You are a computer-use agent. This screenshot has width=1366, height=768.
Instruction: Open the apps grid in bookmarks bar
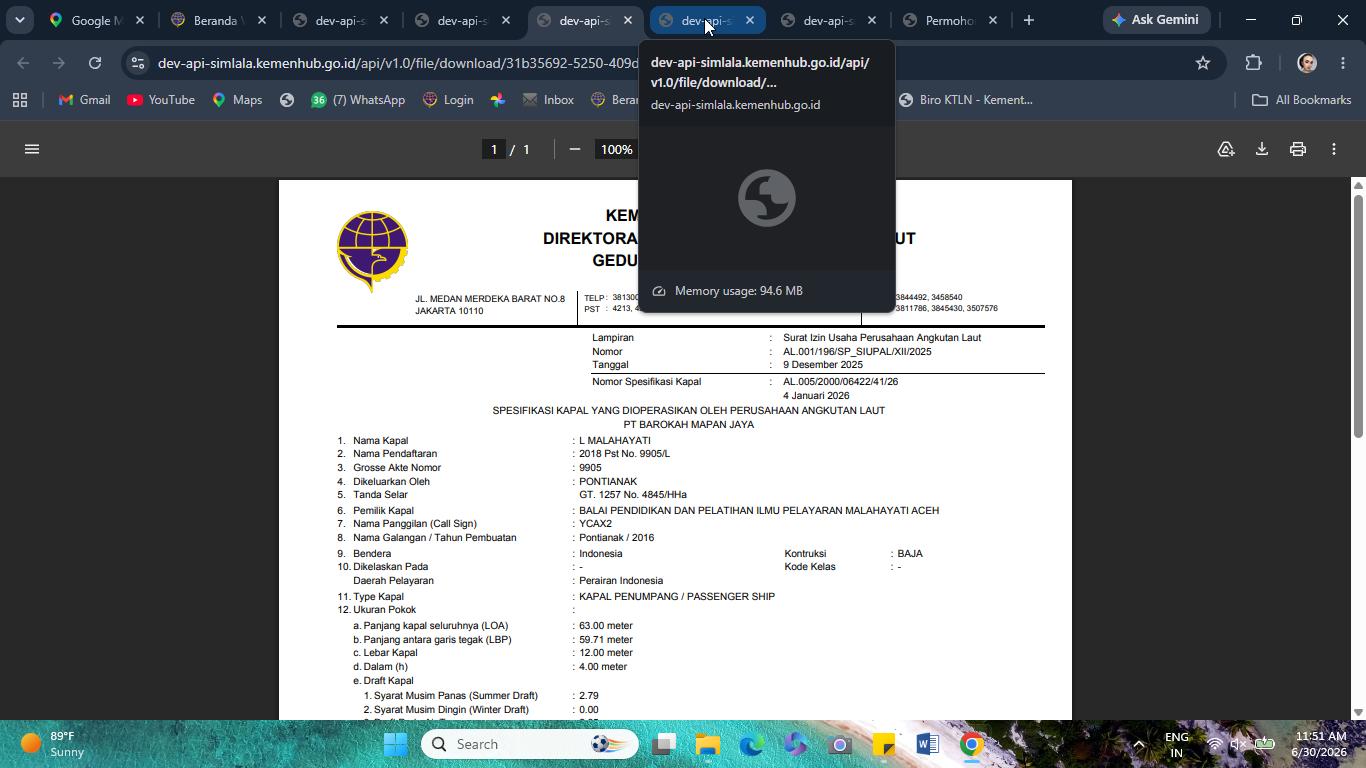coord(20,100)
